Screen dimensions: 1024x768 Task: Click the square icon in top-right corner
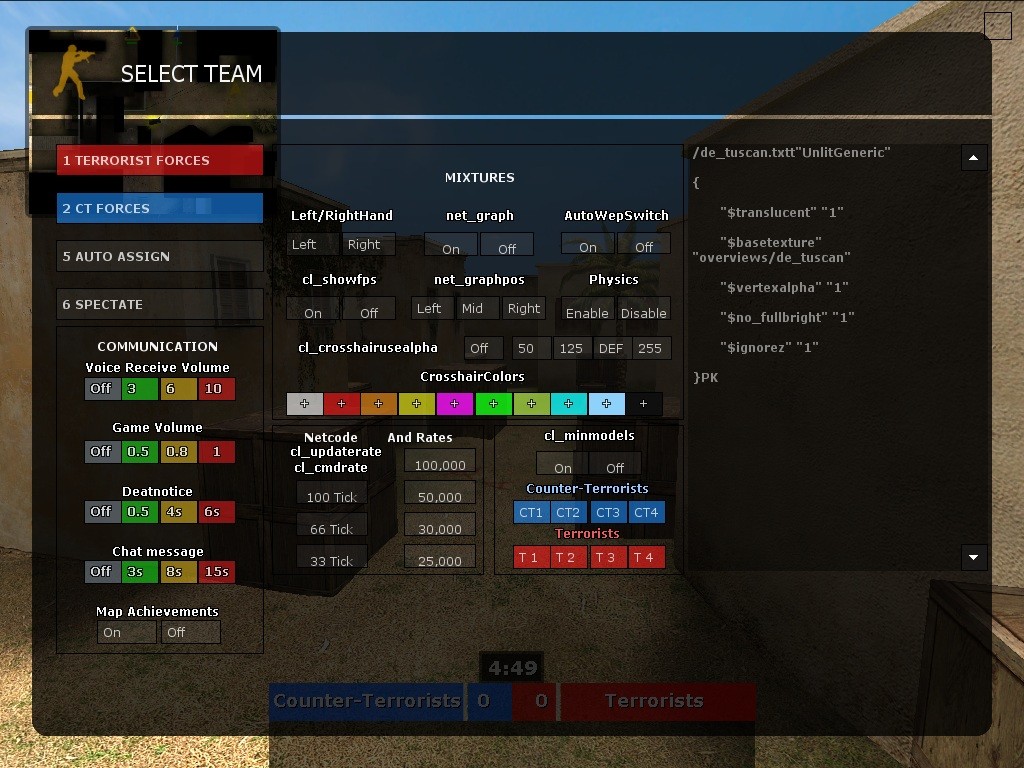click(997, 25)
